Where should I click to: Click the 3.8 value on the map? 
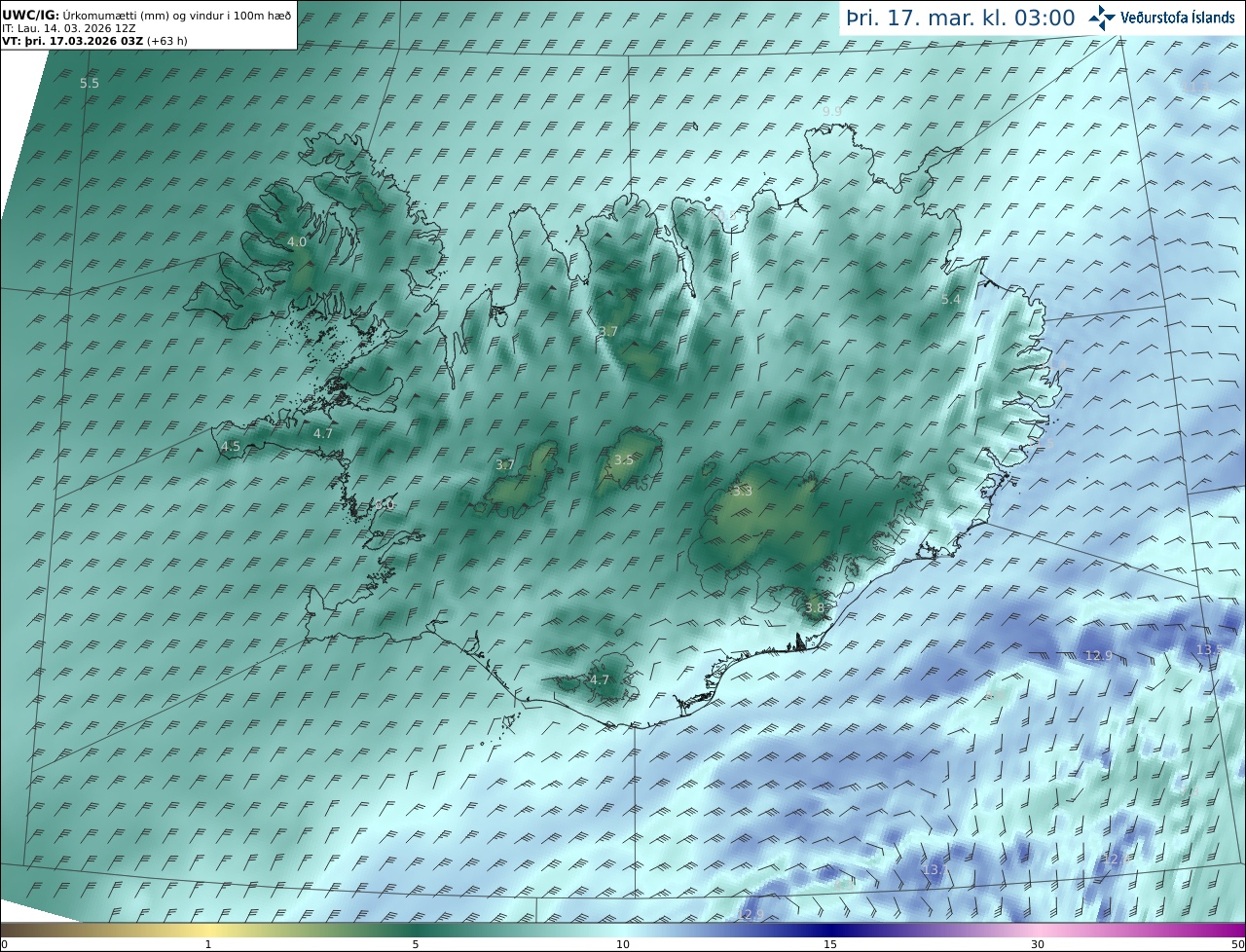[815, 608]
